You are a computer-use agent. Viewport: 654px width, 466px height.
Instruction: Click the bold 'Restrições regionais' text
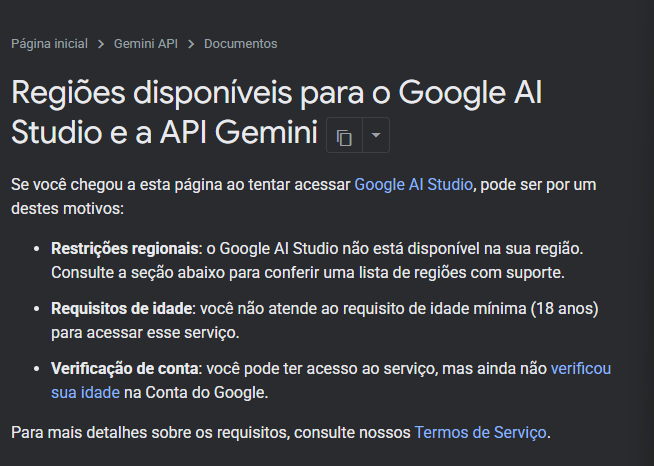(x=125, y=249)
